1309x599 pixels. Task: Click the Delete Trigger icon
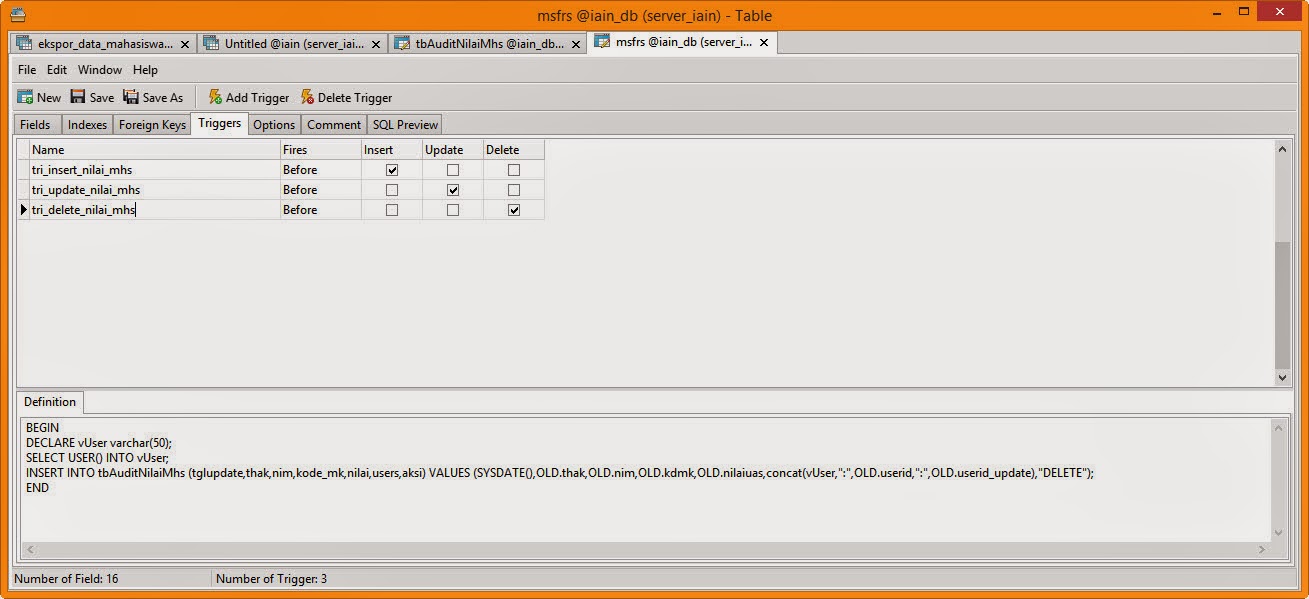[307, 97]
